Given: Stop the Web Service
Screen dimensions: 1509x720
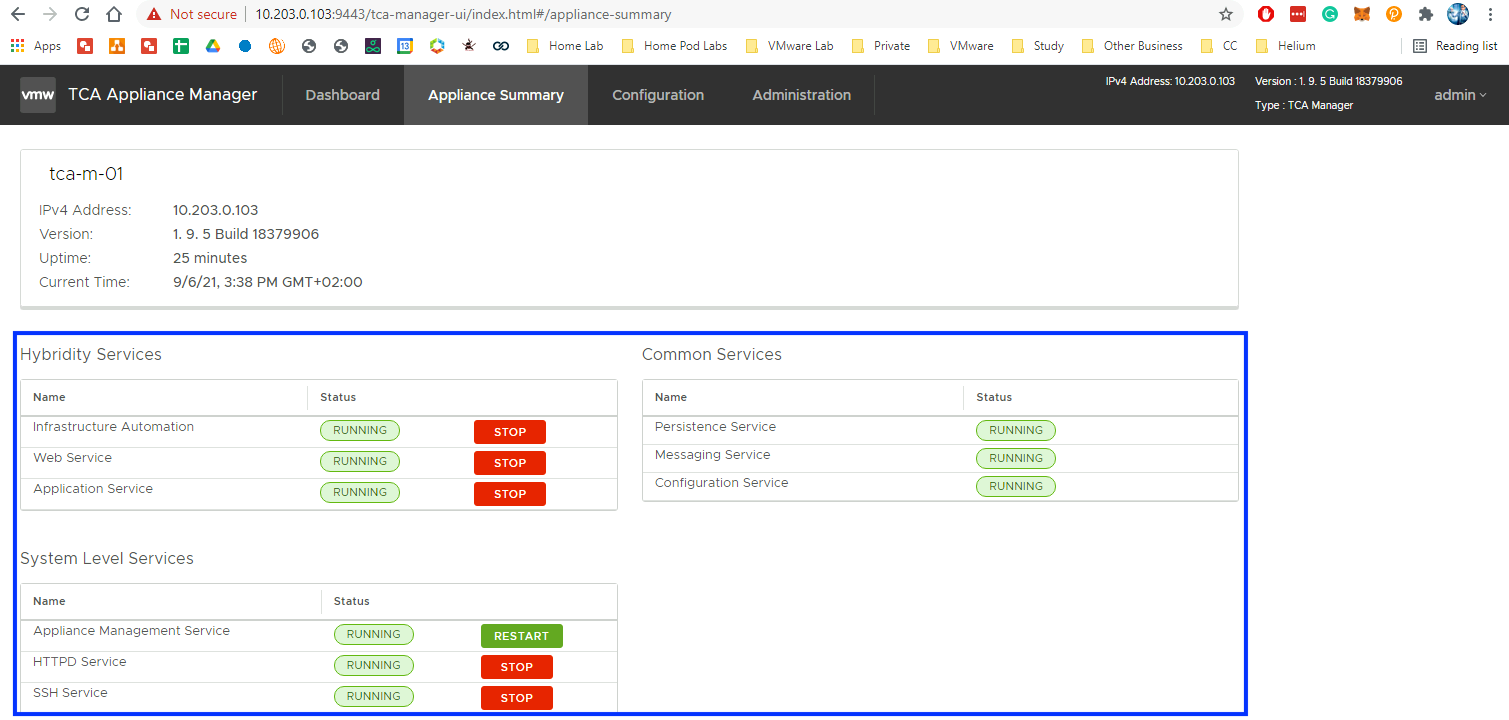Looking at the screenshot, I should coord(510,463).
